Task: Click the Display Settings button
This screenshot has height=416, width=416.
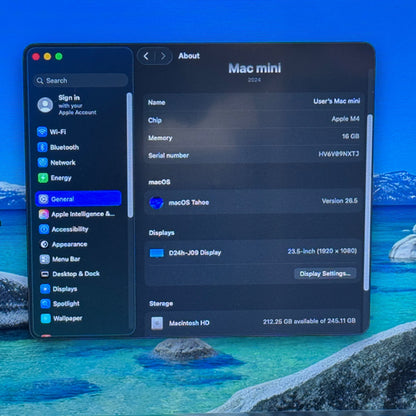Action: 325,274
